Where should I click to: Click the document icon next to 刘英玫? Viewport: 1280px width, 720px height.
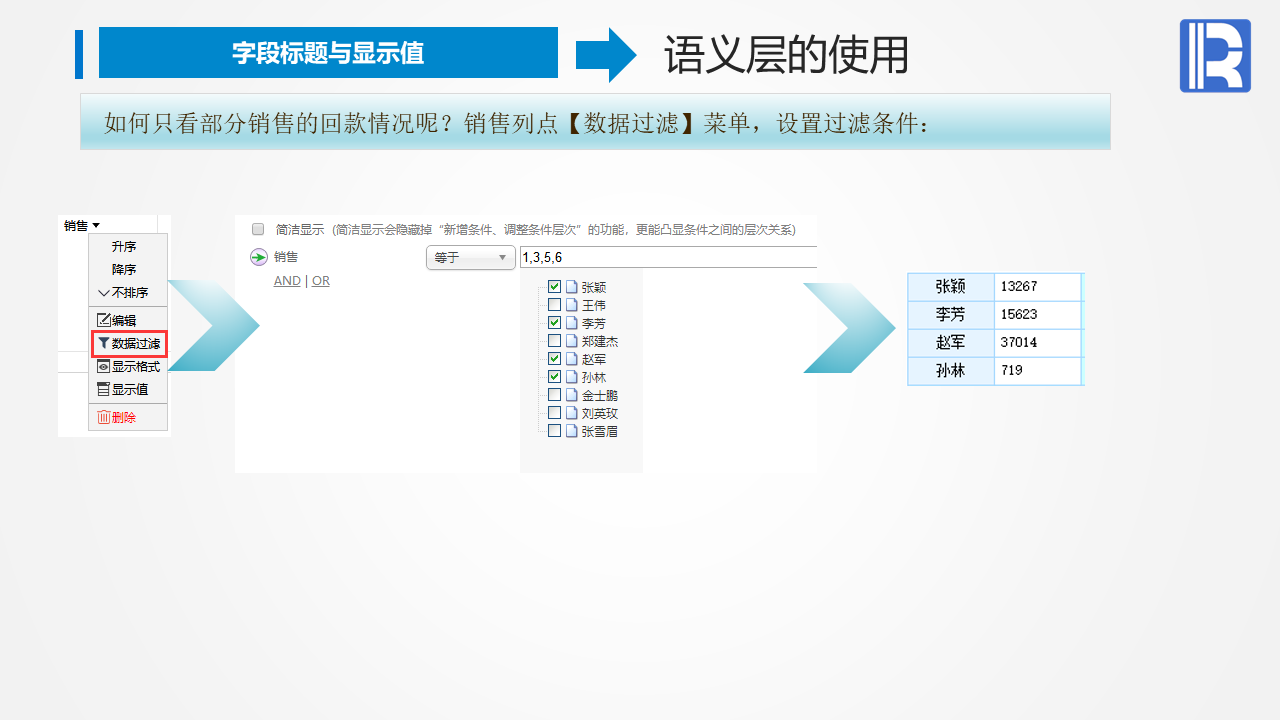pos(571,413)
